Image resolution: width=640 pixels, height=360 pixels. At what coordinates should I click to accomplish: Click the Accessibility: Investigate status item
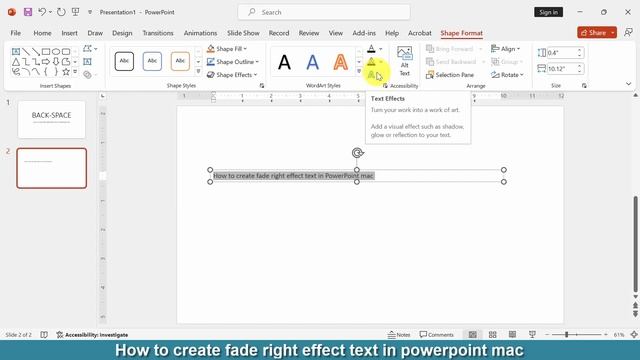92,335
